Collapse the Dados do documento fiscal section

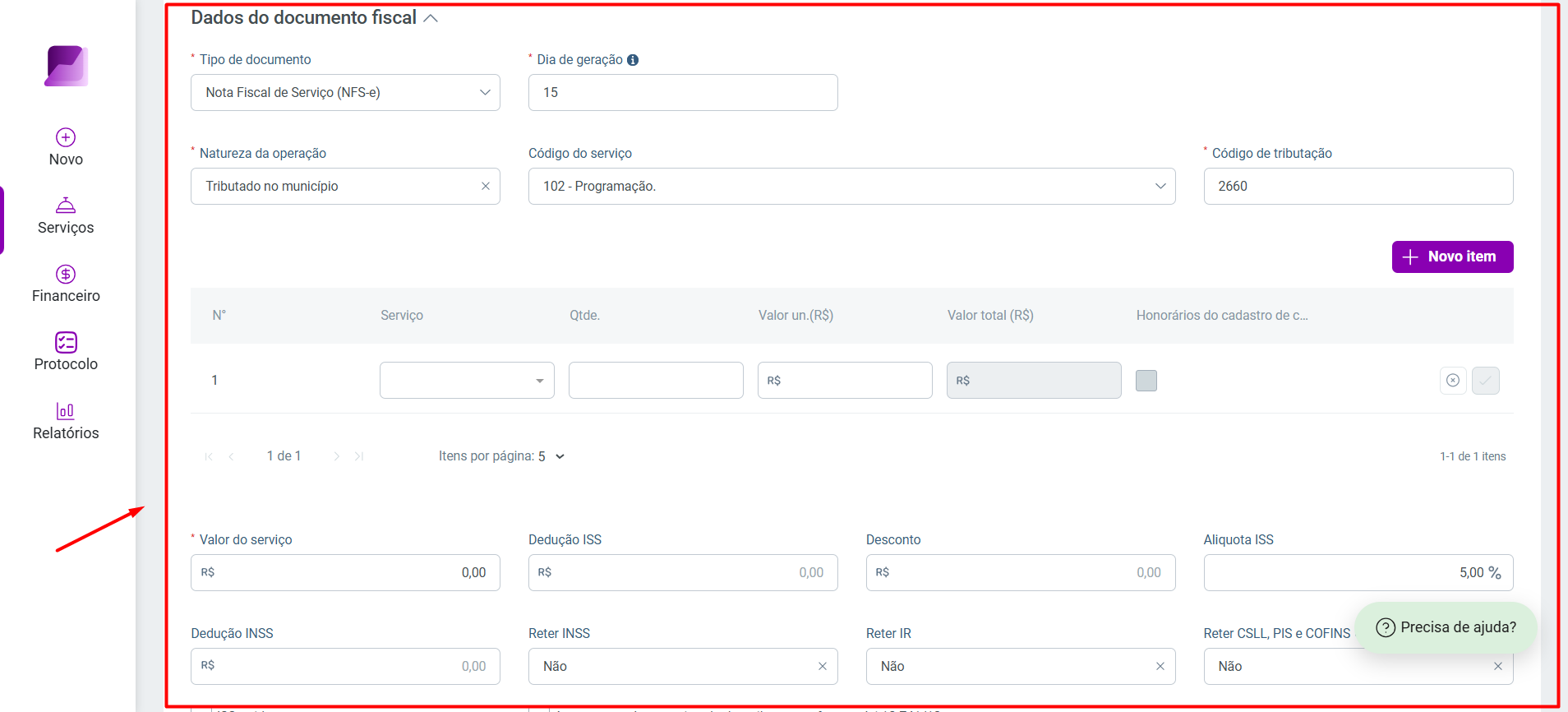[431, 18]
